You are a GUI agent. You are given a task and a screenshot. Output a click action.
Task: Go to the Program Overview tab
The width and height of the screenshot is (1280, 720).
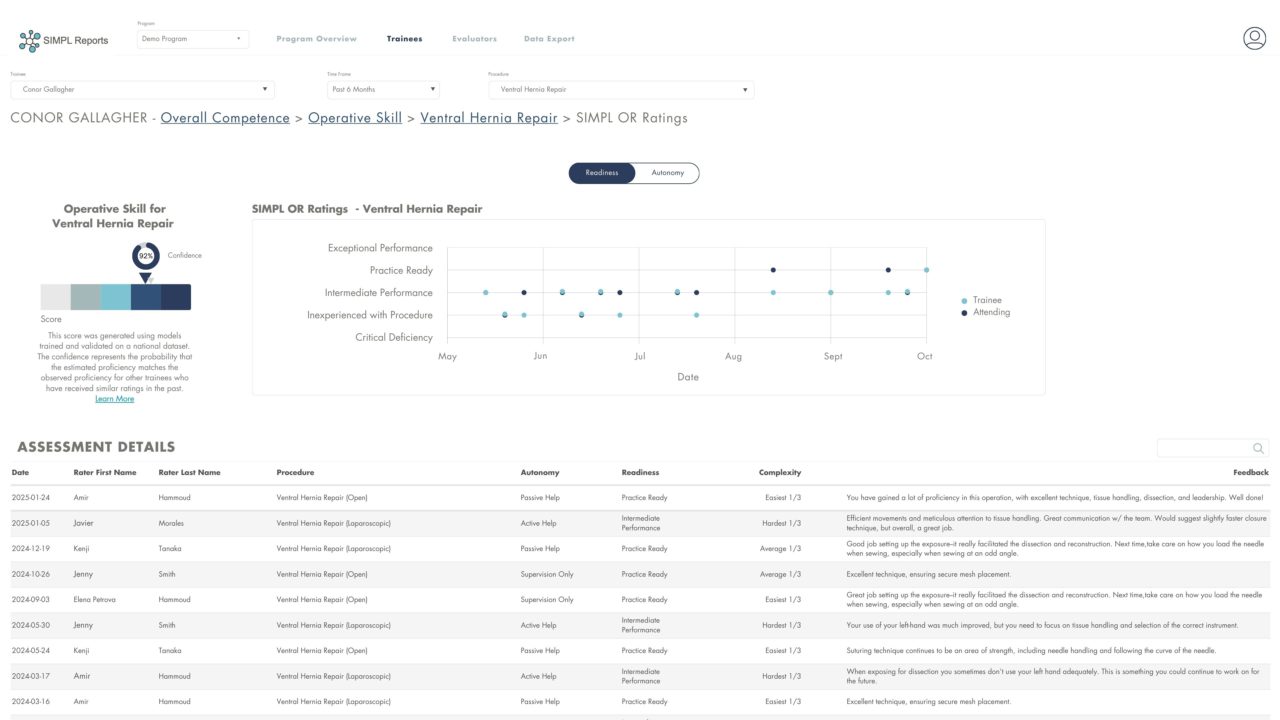316,39
